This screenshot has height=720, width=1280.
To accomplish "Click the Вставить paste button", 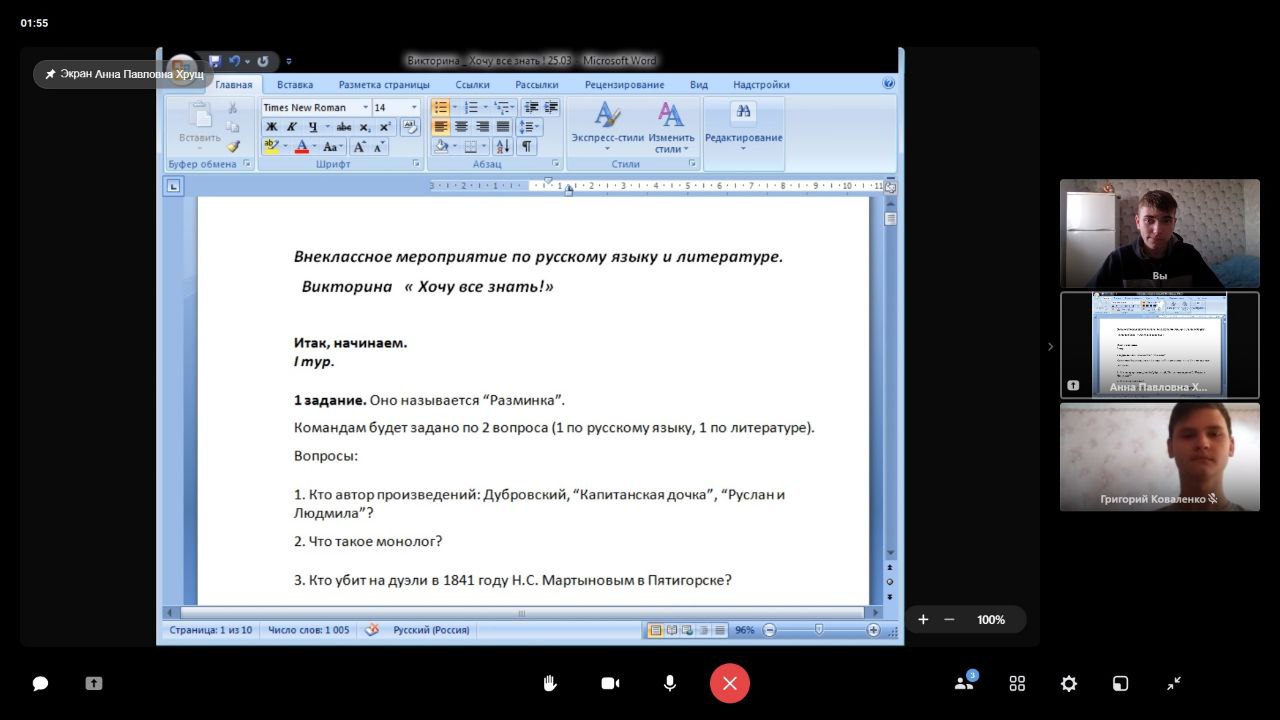I will (199, 126).
